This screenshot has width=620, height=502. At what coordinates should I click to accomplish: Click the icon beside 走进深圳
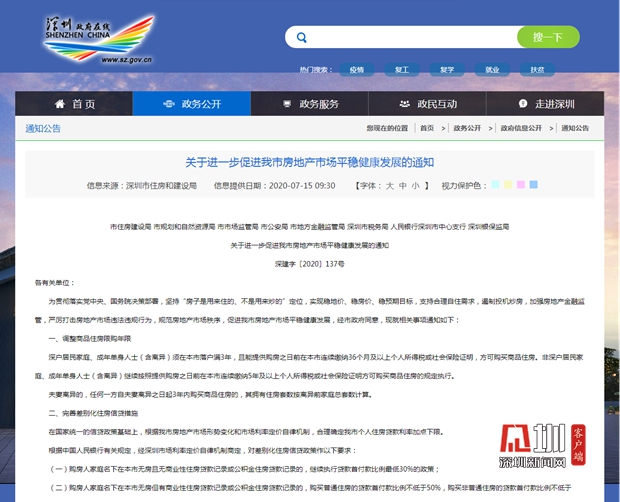coord(520,105)
